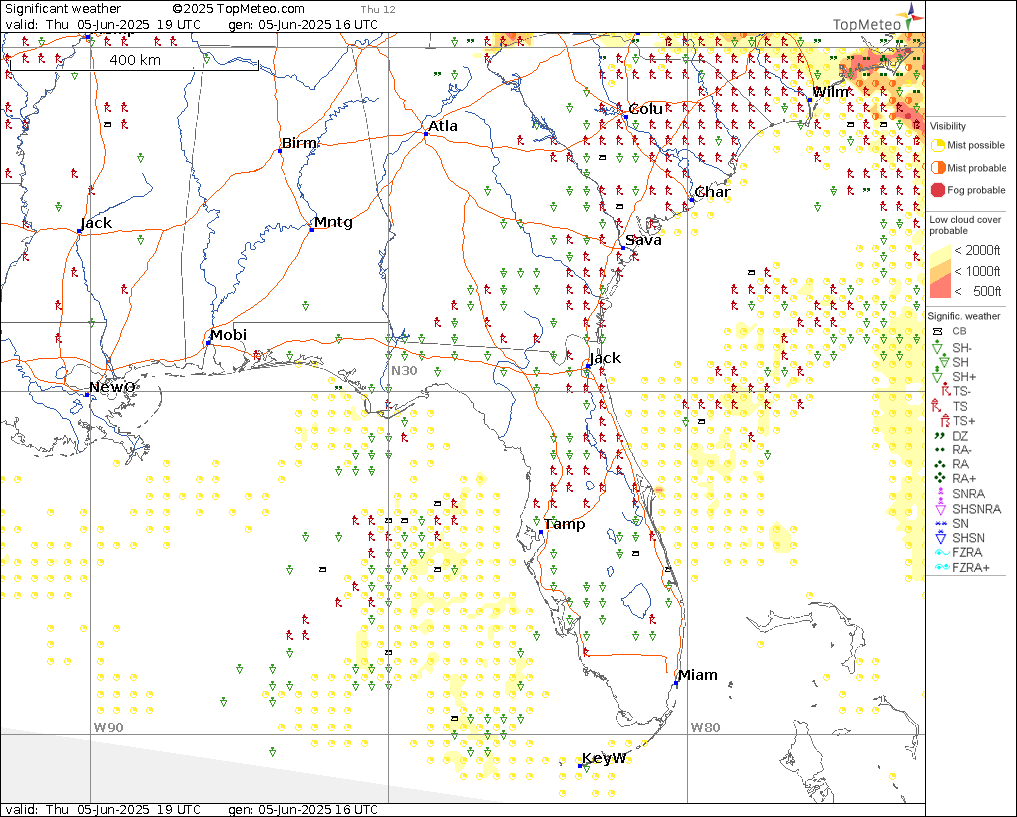Click the Mist probable legend icon
Viewport: 1017px width, 817px height.
(938, 168)
